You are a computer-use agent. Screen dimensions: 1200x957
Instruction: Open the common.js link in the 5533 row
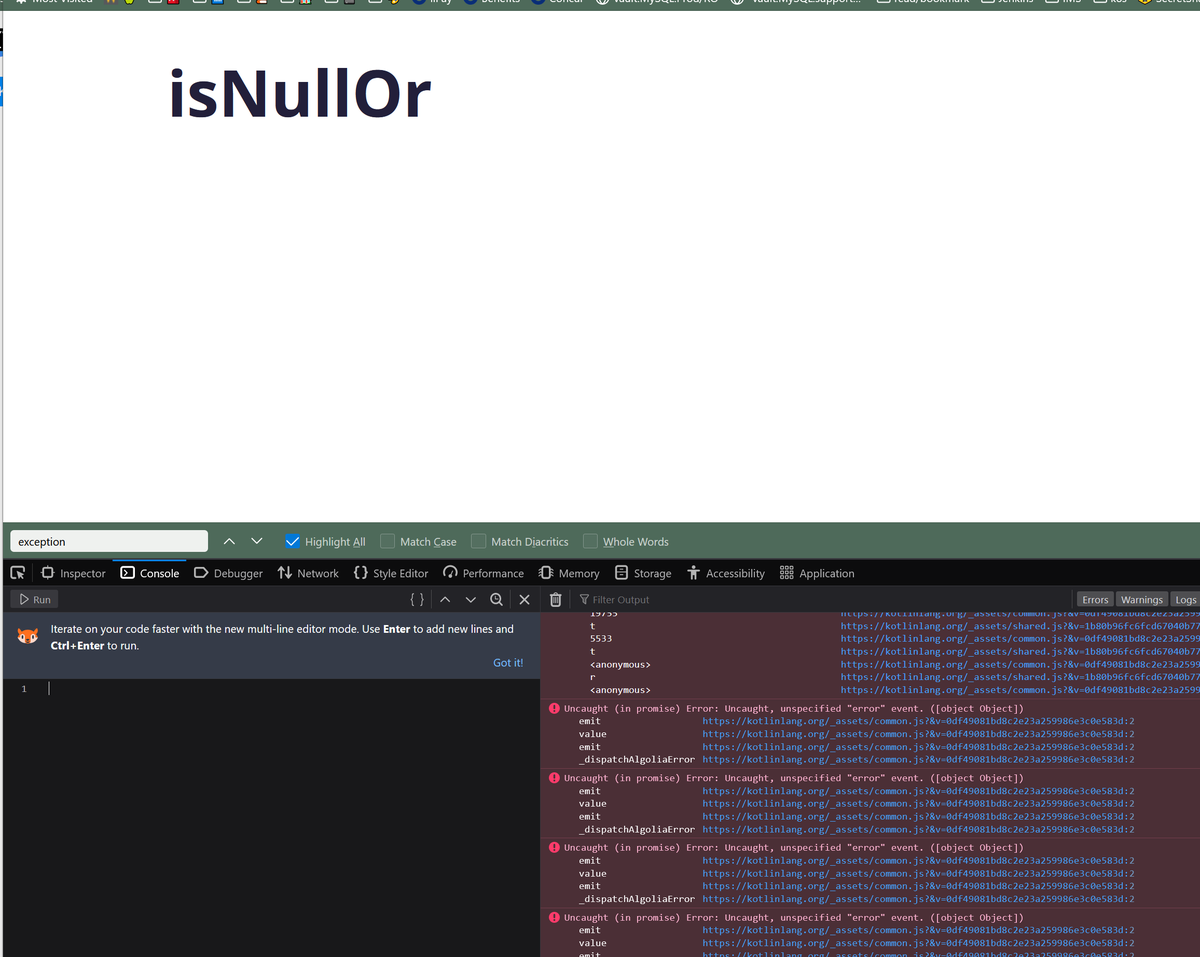1020,638
